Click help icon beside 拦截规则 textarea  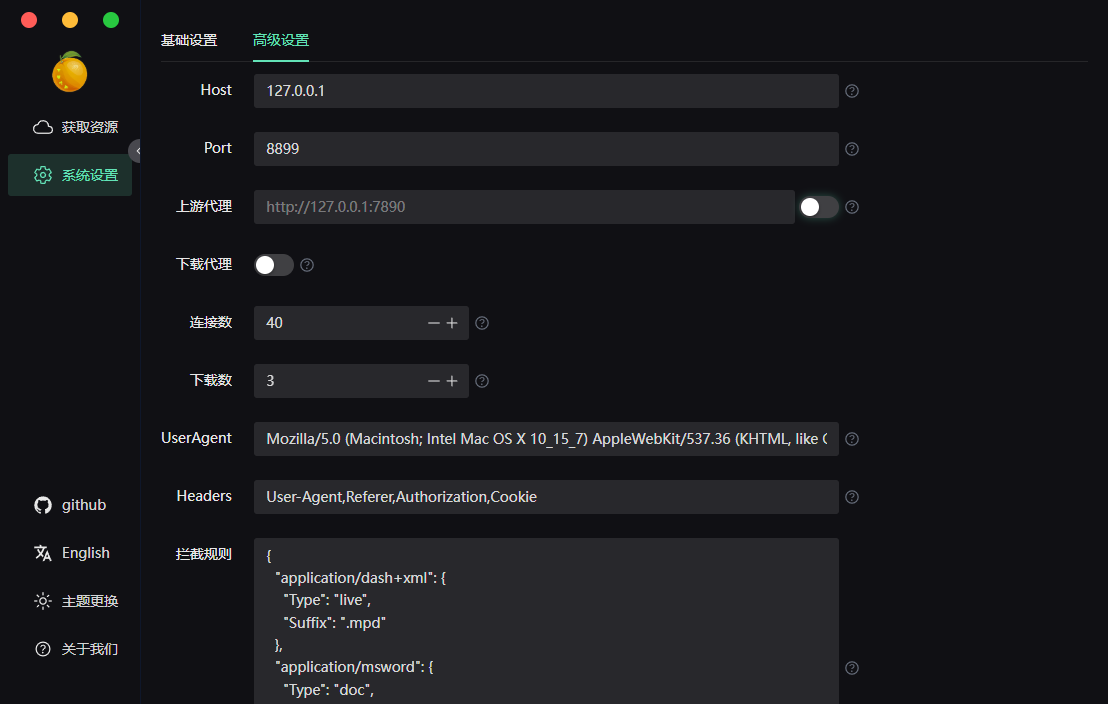(852, 668)
